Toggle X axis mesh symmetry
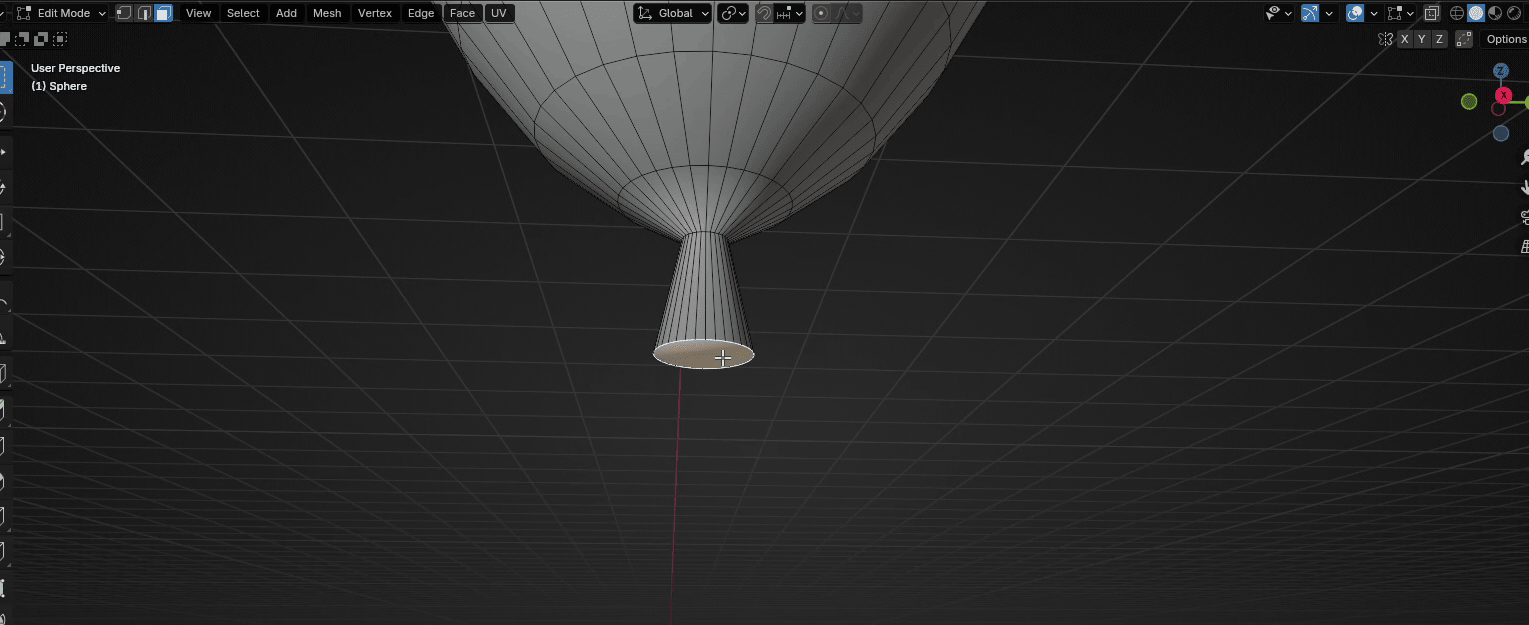The height and width of the screenshot is (625, 1529). (1404, 39)
